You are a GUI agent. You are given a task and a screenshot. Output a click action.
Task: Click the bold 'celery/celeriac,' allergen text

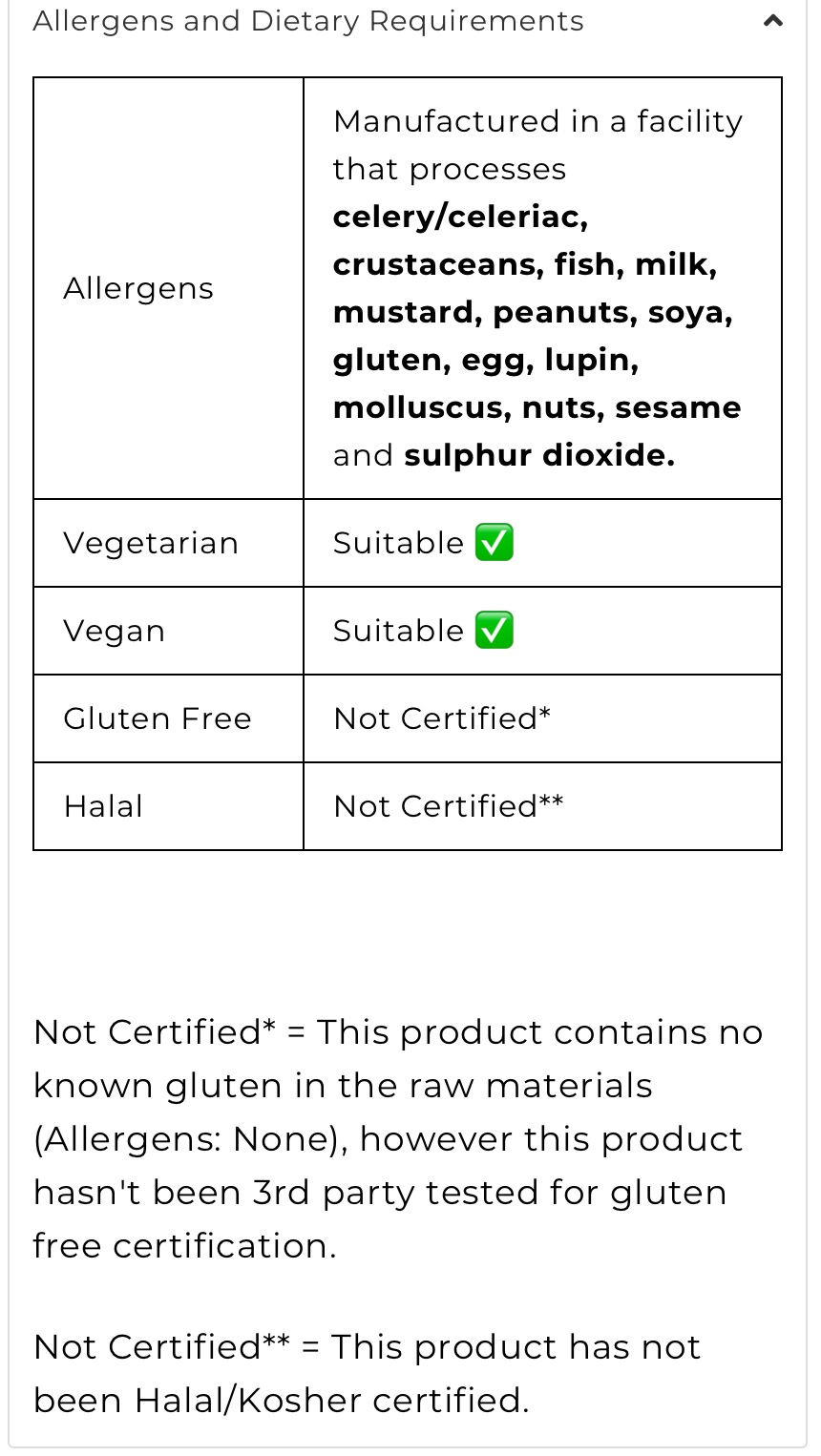tap(460, 217)
